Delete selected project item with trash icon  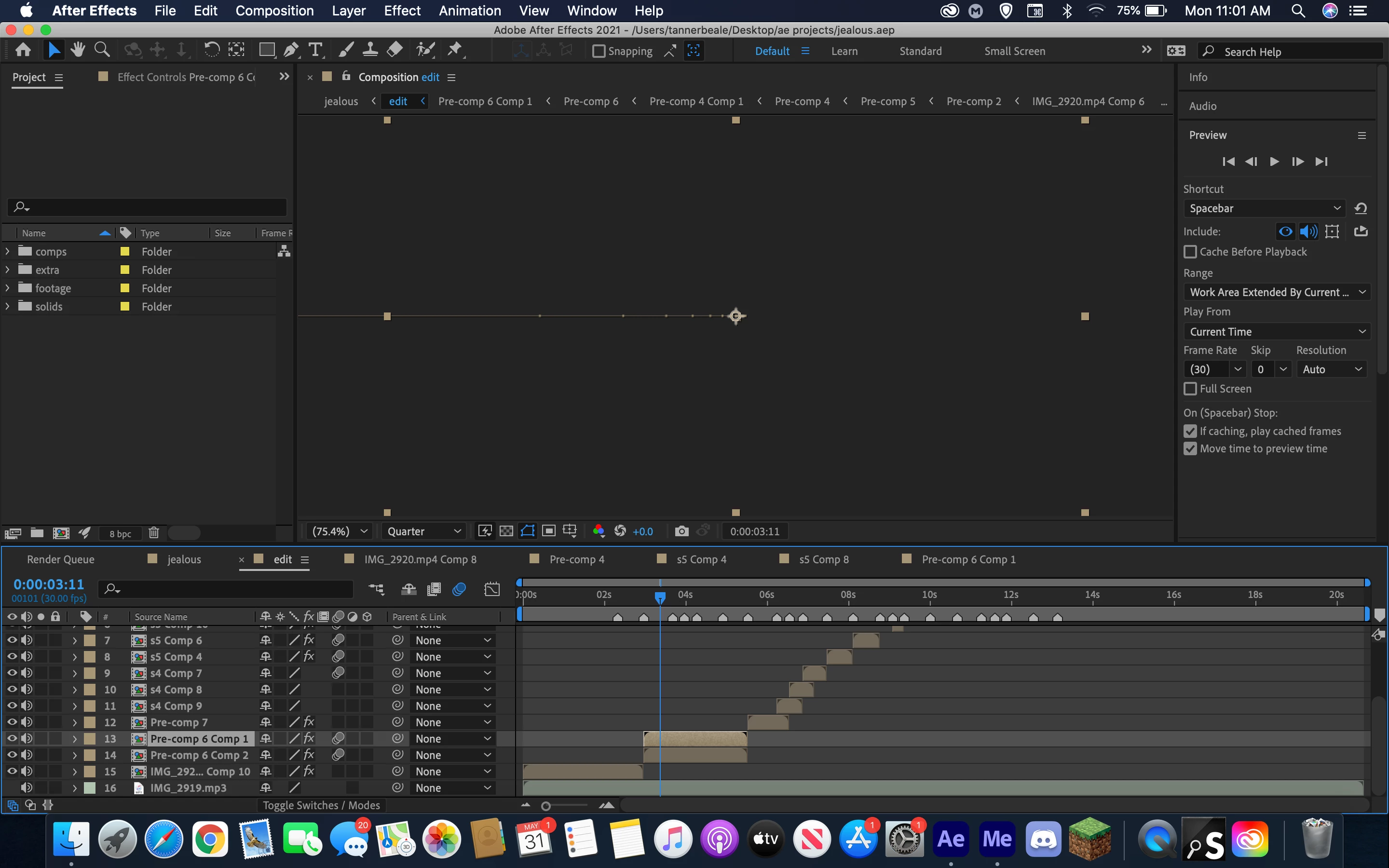[154, 533]
